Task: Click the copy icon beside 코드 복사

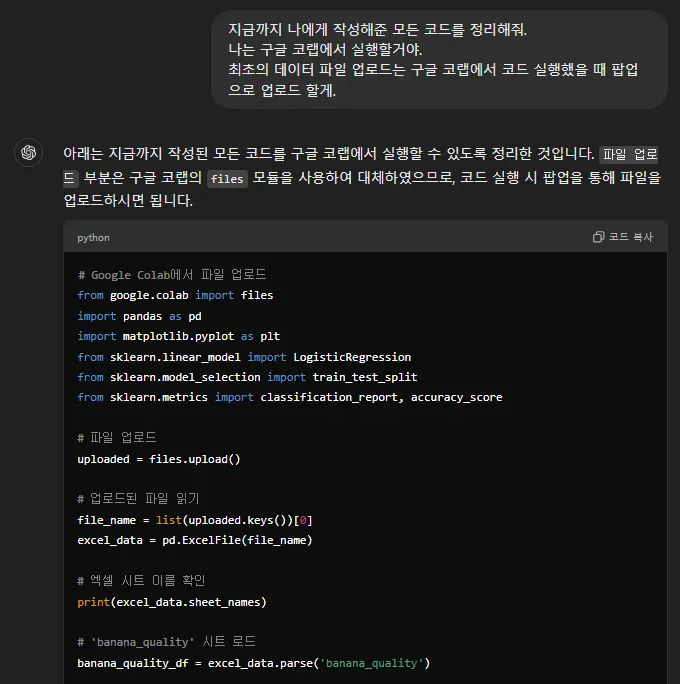Action: pyautogui.click(x=598, y=237)
